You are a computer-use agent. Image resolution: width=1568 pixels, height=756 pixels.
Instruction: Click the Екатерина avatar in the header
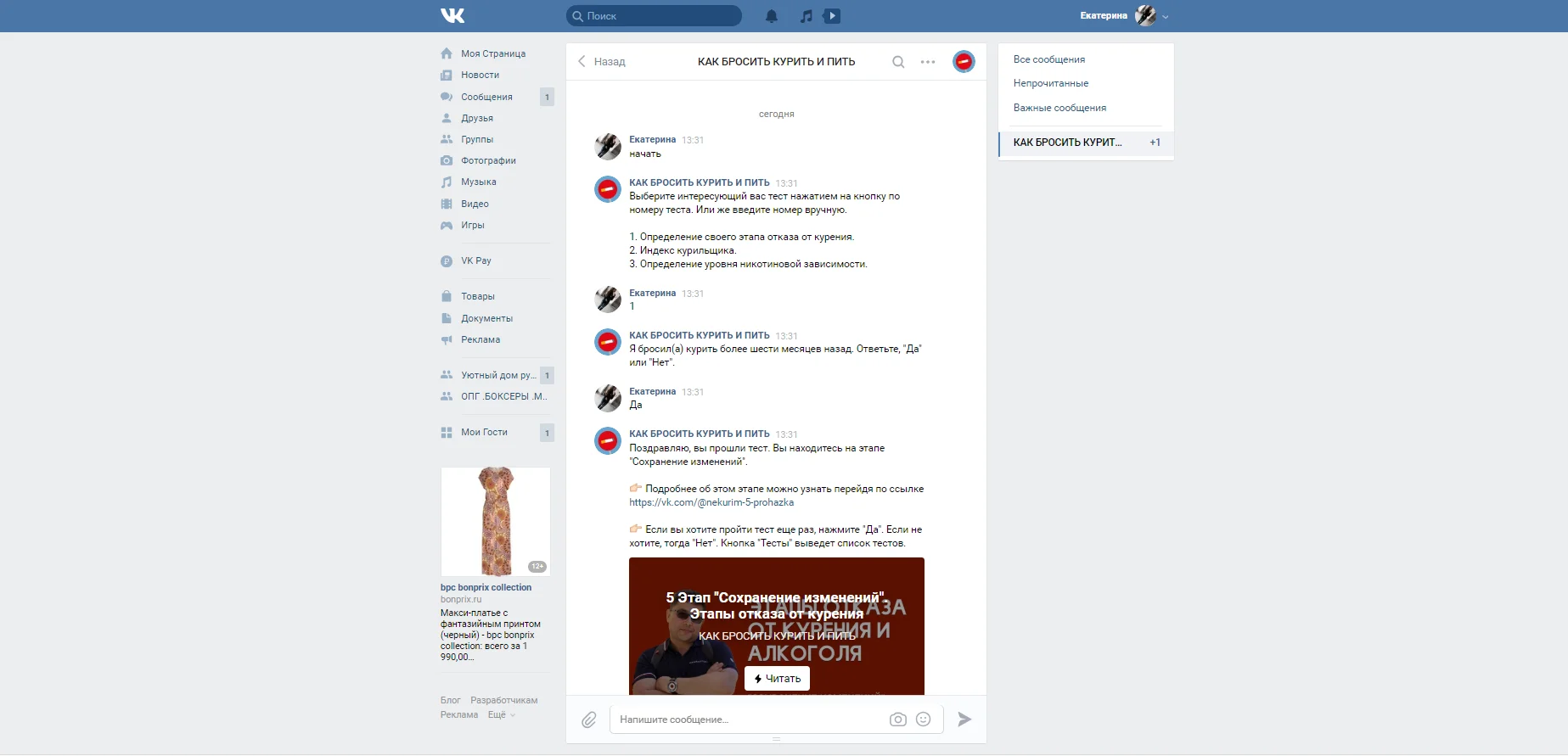pyautogui.click(x=1145, y=15)
